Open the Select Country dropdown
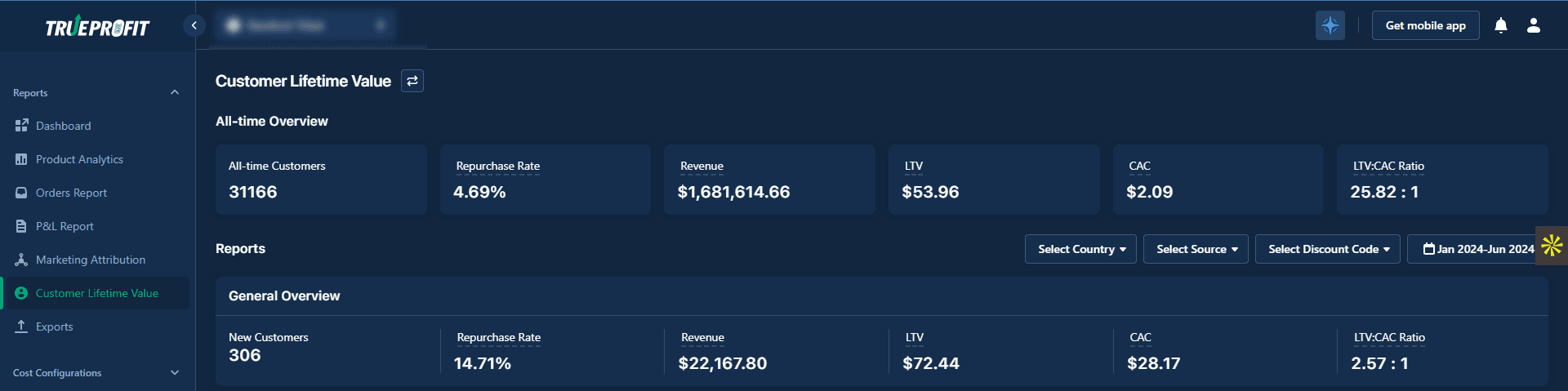1568x391 pixels. point(1080,249)
